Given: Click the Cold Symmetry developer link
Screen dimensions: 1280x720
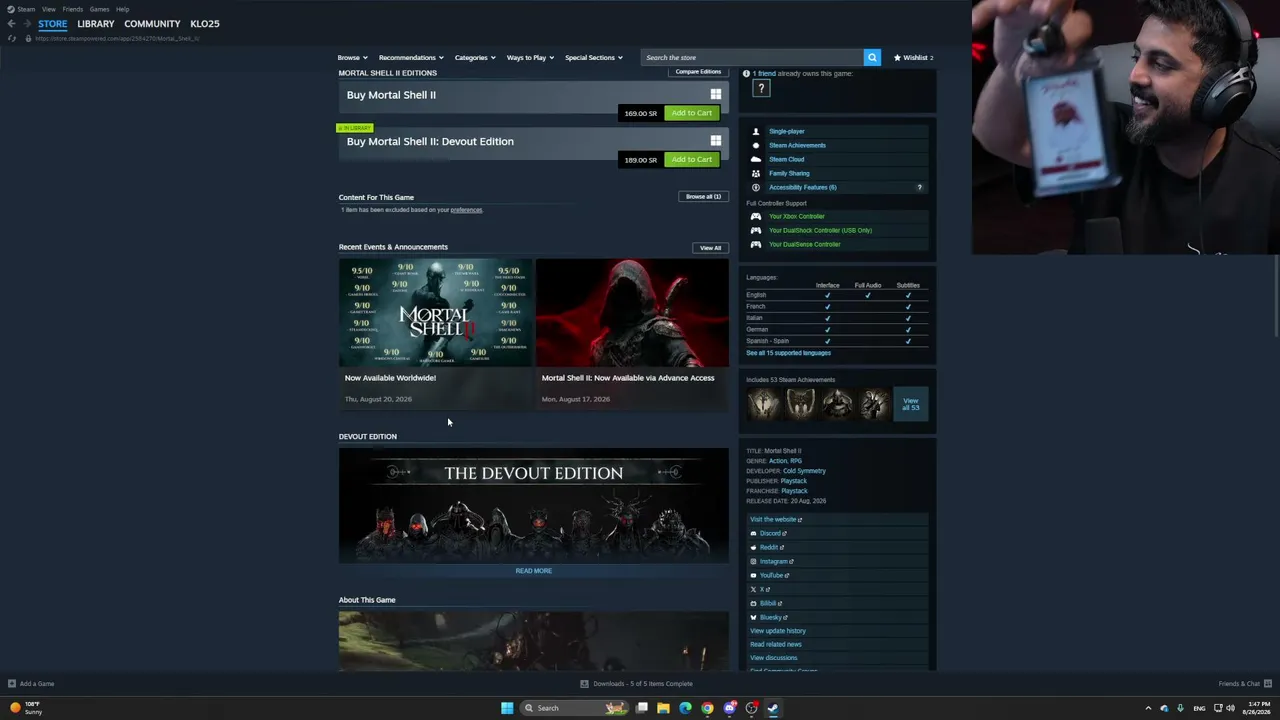Looking at the screenshot, I should 804,471.
